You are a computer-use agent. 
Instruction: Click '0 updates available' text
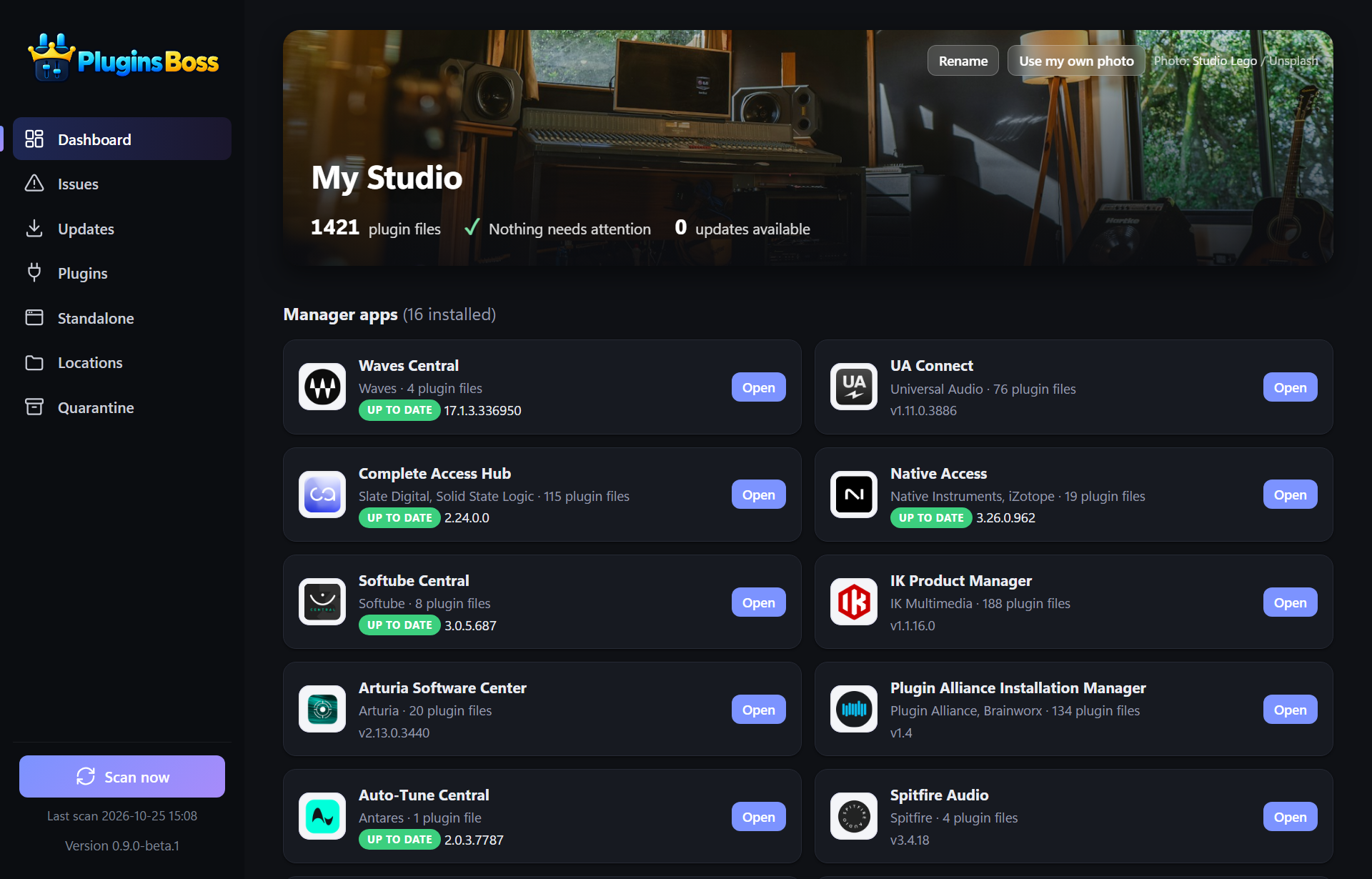point(742,228)
